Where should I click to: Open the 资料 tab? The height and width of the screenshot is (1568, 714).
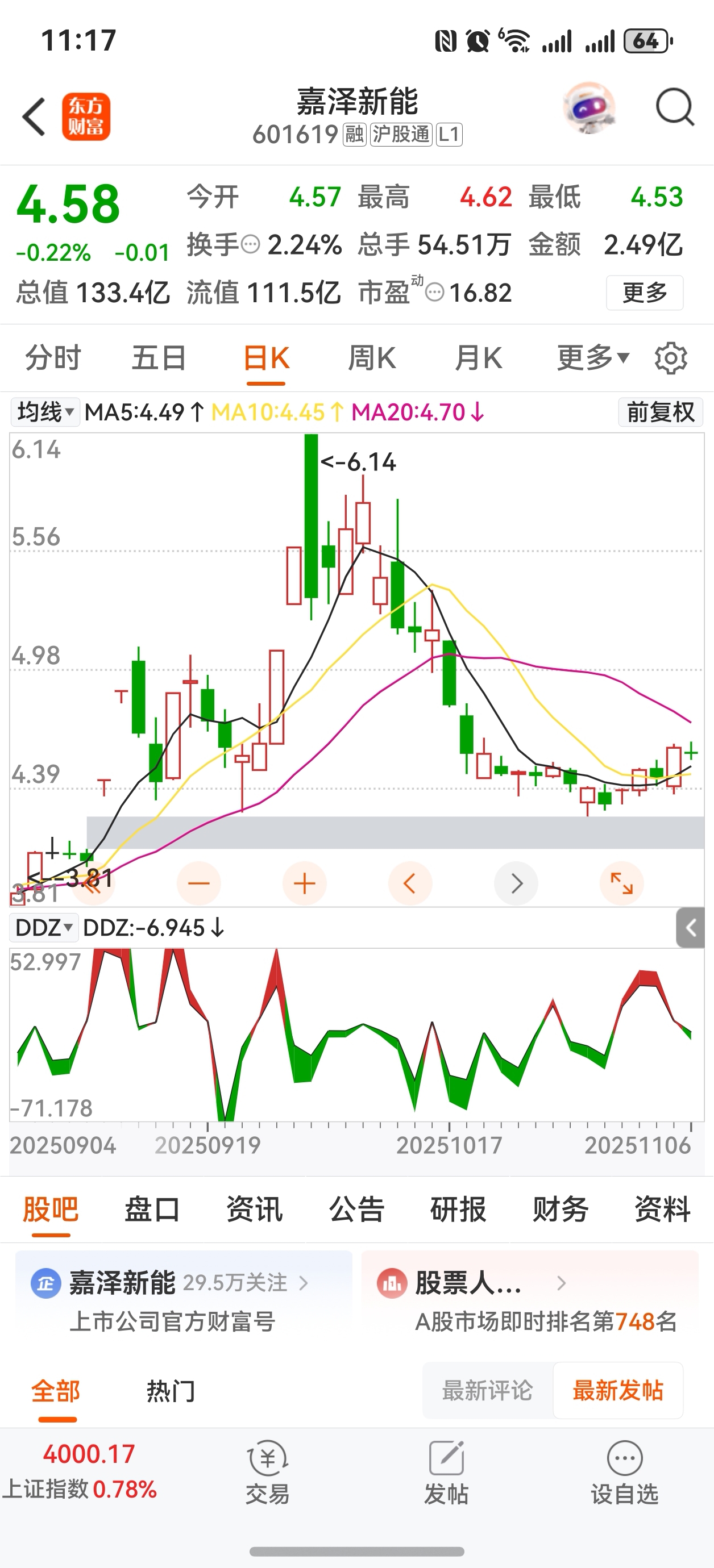pos(663,1209)
